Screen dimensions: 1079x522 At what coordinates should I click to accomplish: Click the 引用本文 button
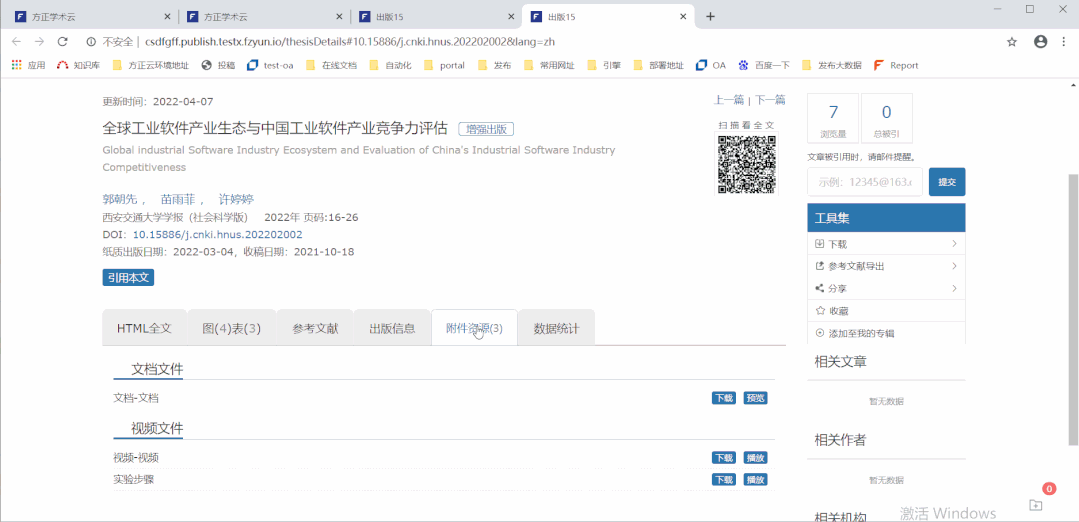pyautogui.click(x=128, y=277)
